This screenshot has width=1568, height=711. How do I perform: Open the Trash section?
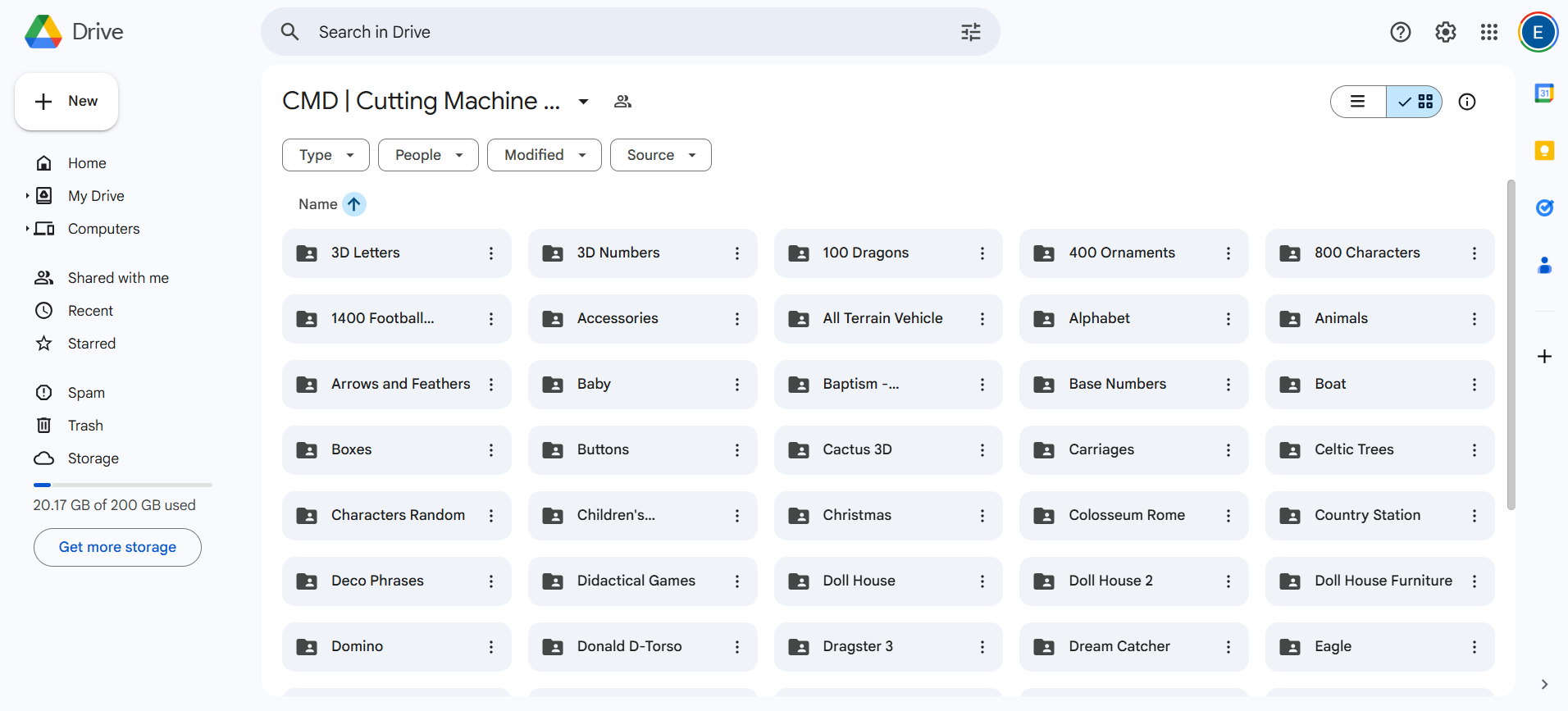85,426
